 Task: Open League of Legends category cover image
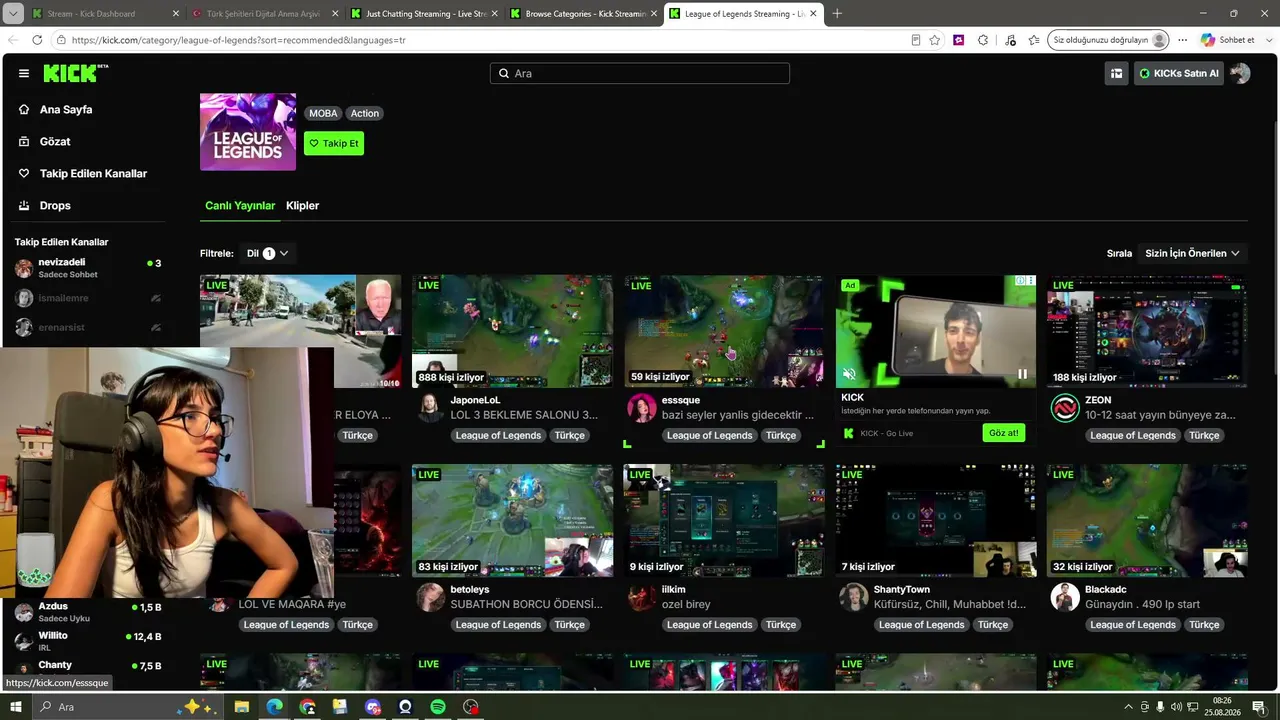point(248,132)
